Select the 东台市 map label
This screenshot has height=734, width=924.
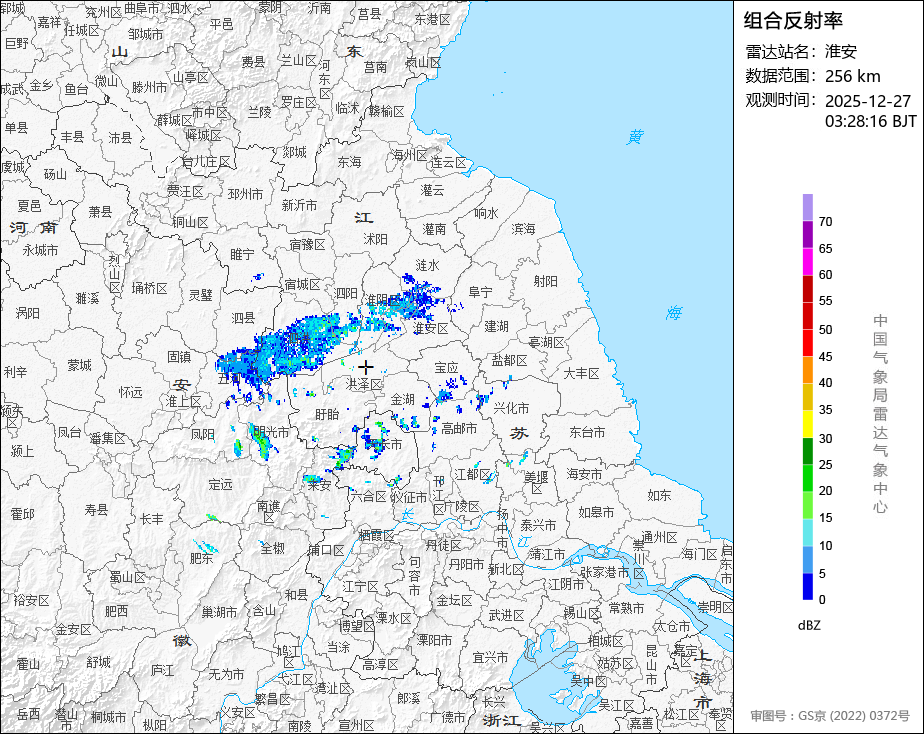(x=587, y=432)
